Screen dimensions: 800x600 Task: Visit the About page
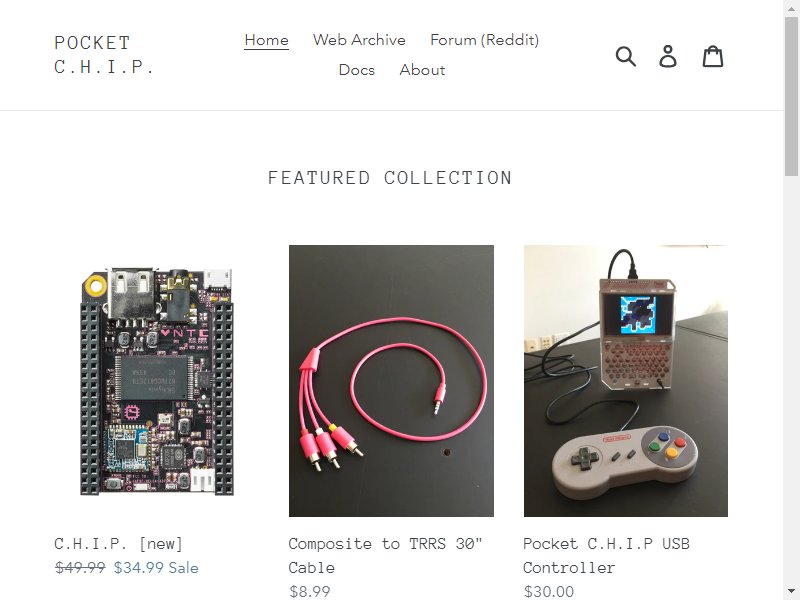click(422, 70)
